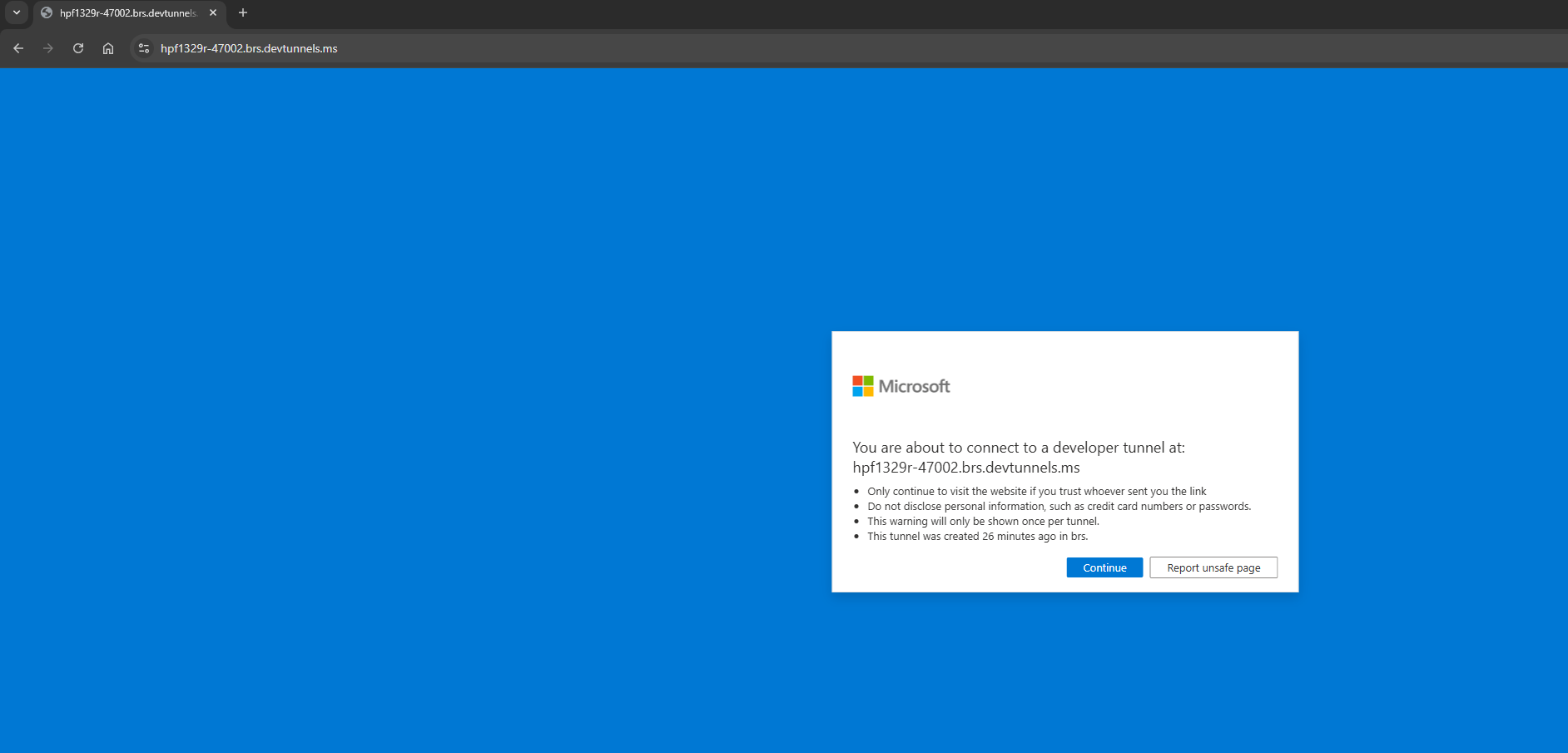Click the 'You are about to connect' heading

tap(1018, 448)
